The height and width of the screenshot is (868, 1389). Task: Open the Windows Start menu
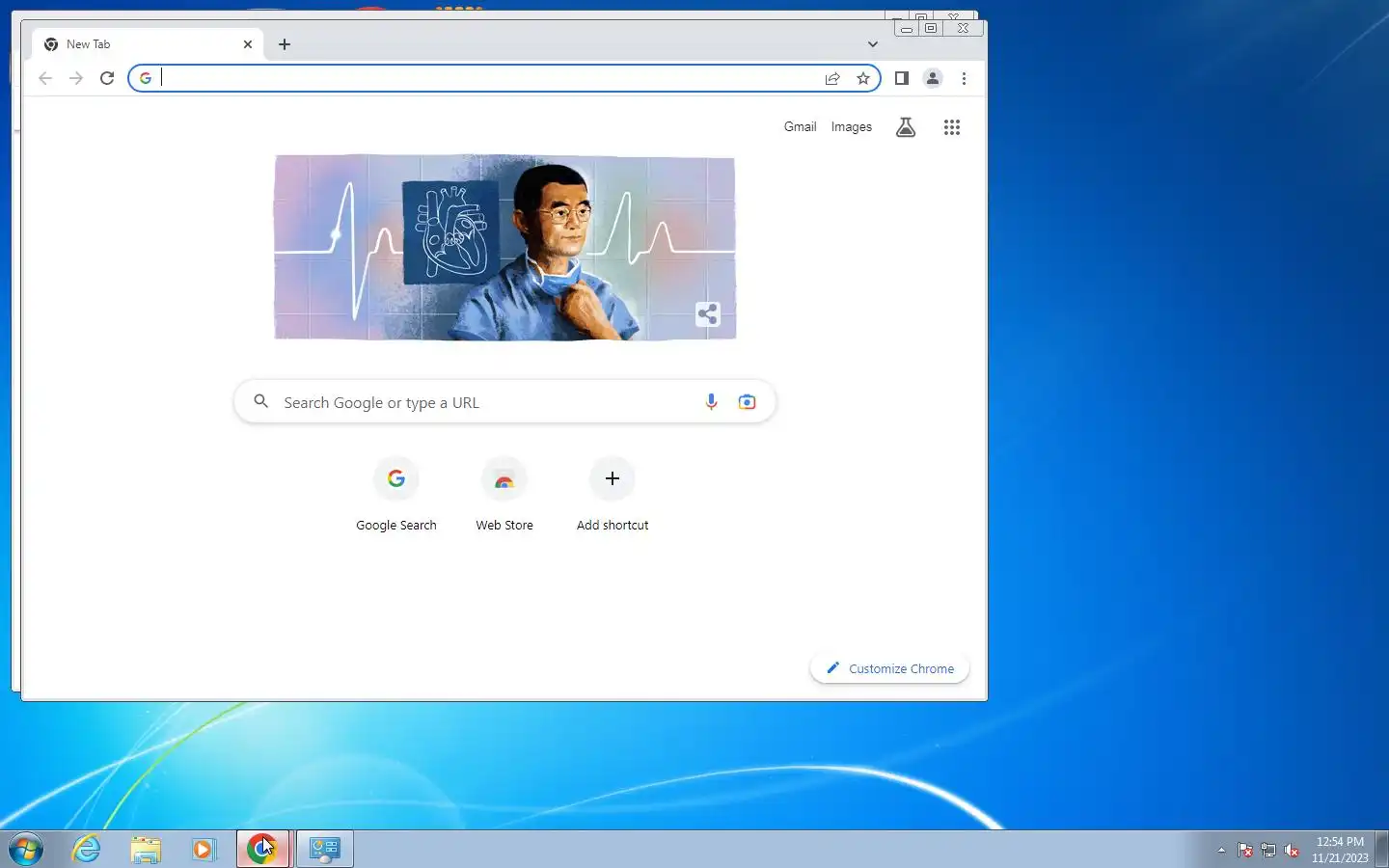pos(26,850)
